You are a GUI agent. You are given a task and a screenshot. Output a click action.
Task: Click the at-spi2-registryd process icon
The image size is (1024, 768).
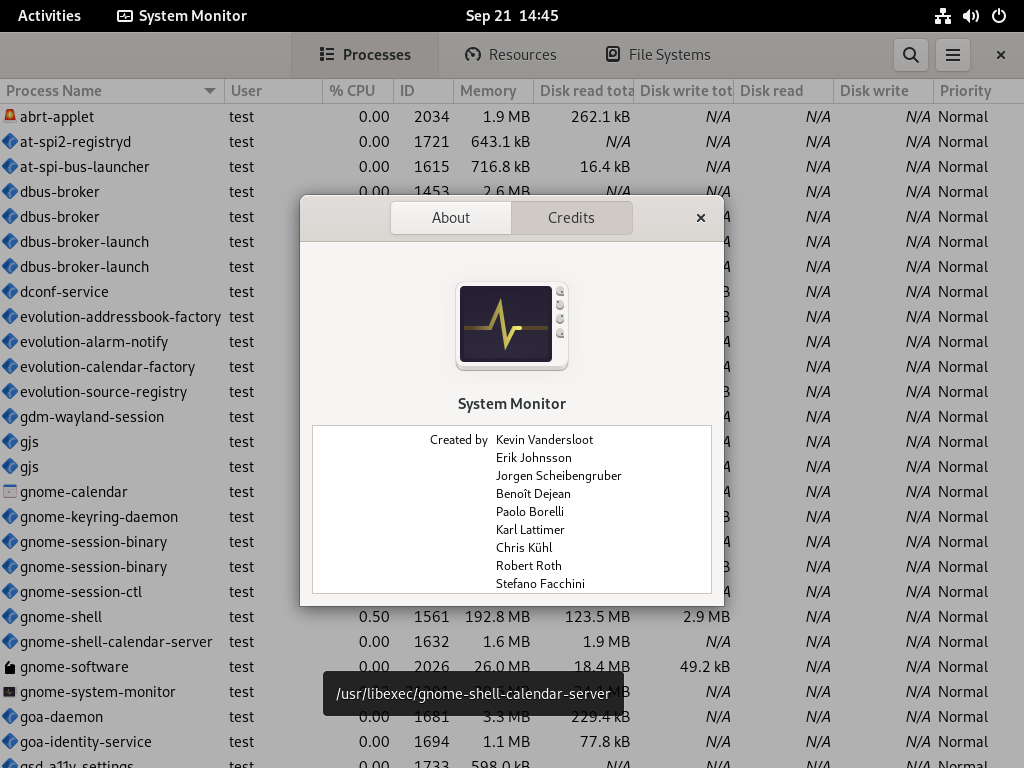(x=10, y=141)
